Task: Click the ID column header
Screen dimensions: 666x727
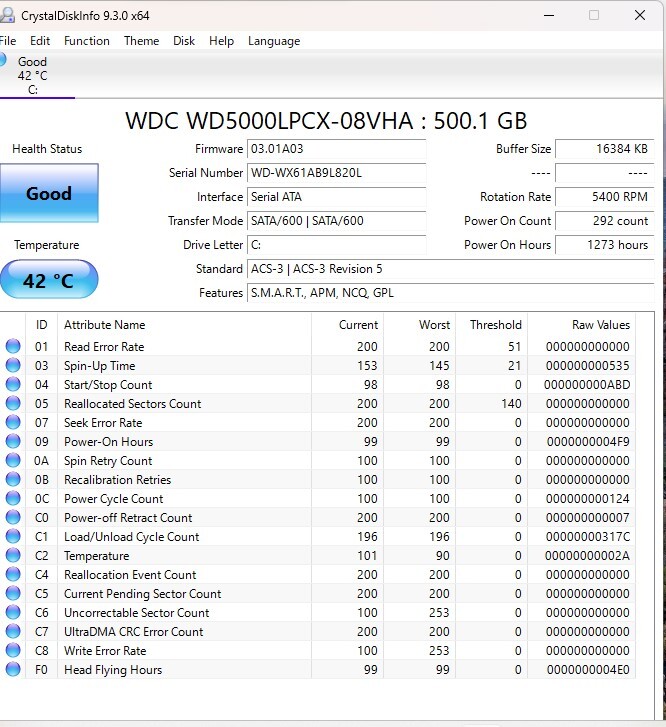Action: click(41, 325)
